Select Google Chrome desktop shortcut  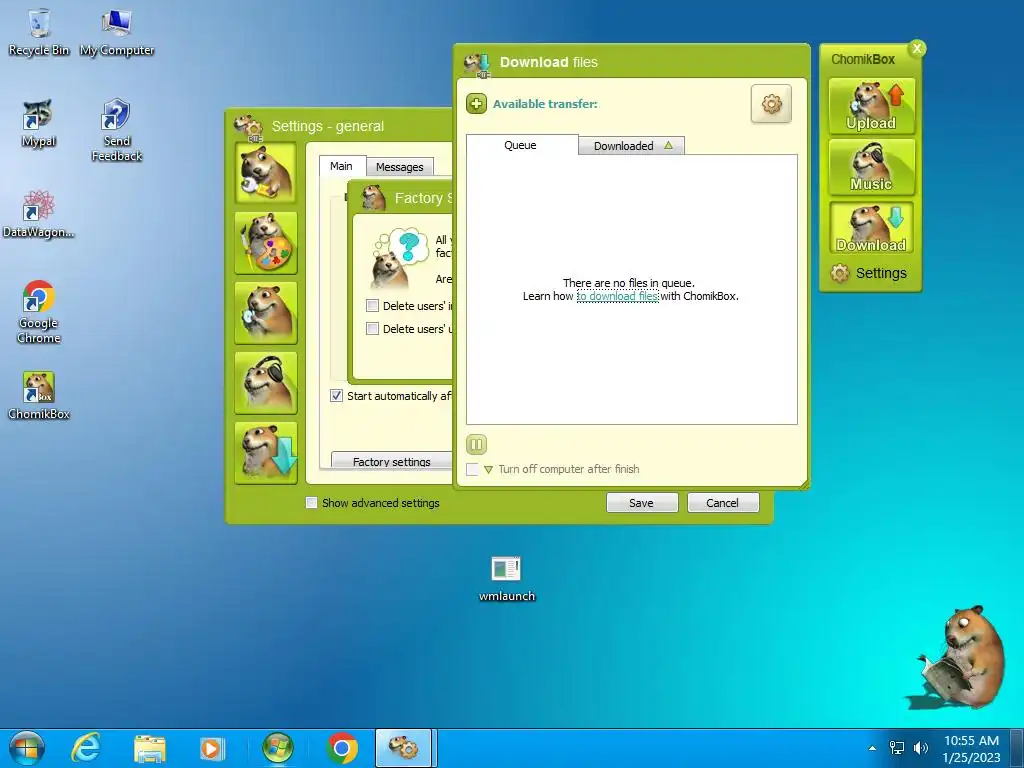pos(39,312)
